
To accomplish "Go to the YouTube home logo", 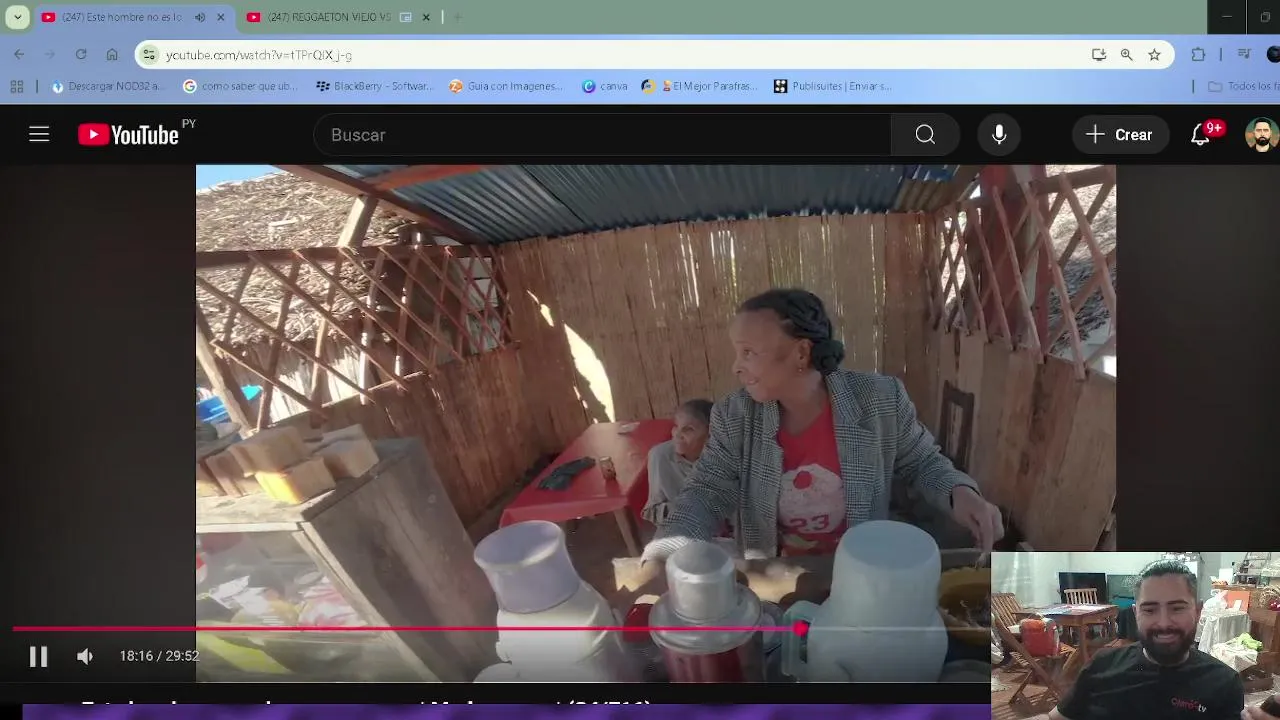I will tap(128, 134).
